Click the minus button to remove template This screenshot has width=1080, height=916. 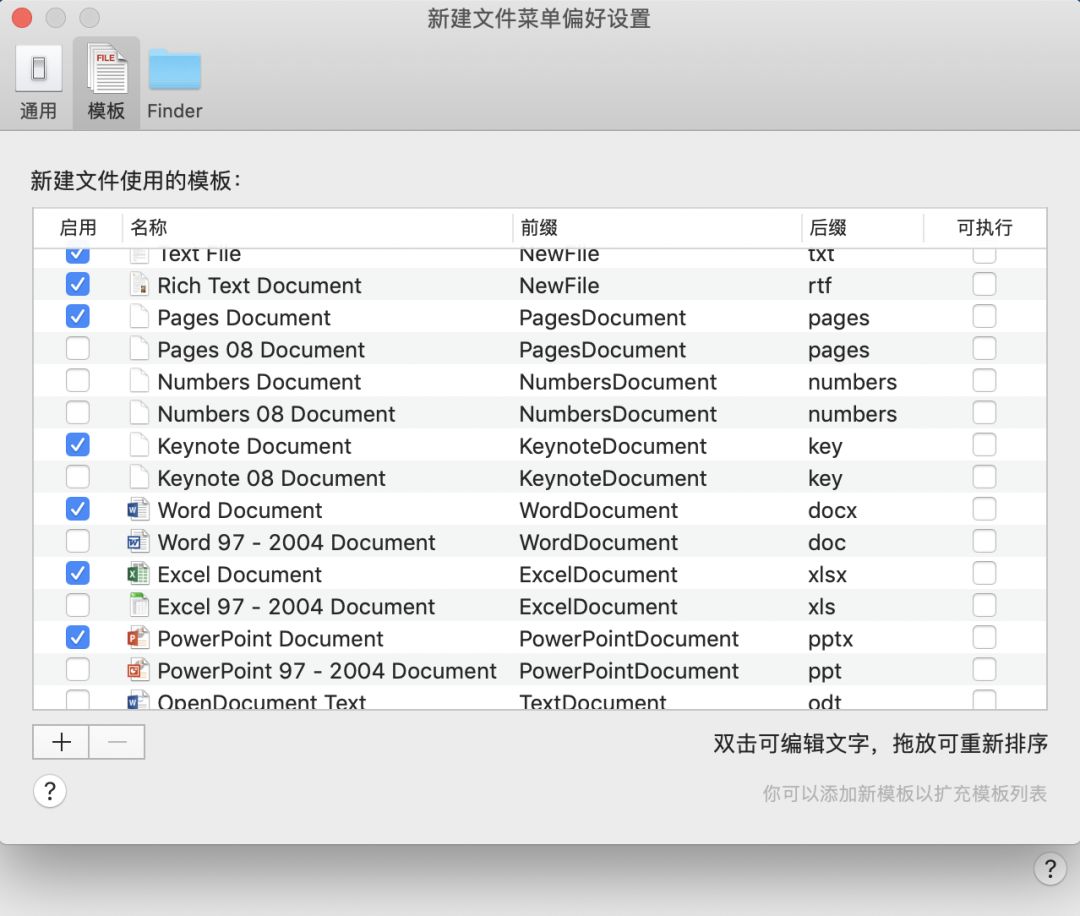117,743
